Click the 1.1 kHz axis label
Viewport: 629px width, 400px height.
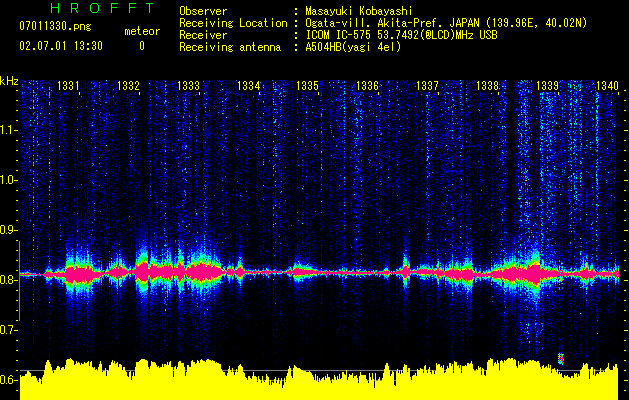tap(9, 130)
